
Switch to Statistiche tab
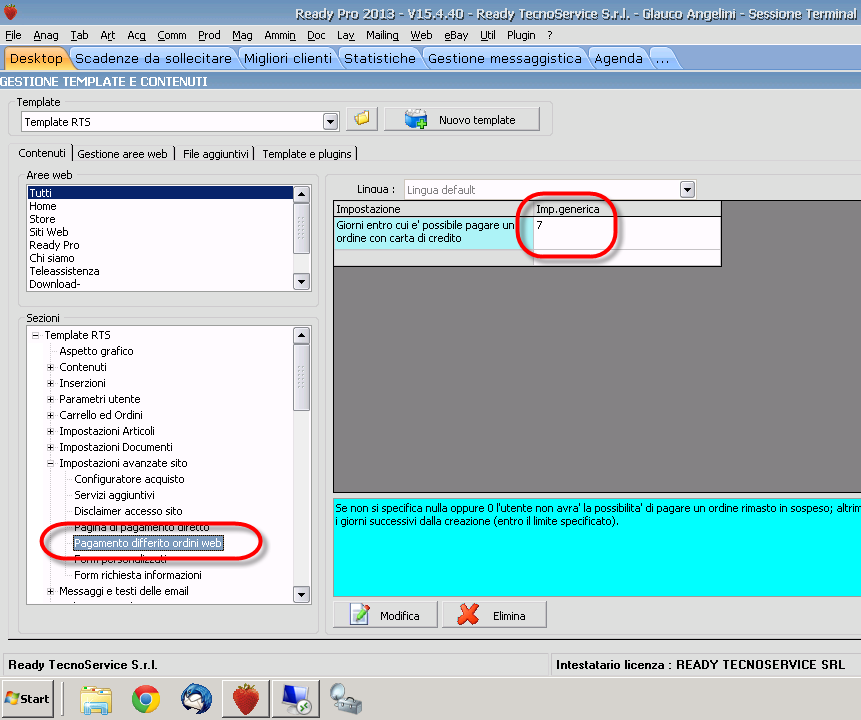[380, 58]
